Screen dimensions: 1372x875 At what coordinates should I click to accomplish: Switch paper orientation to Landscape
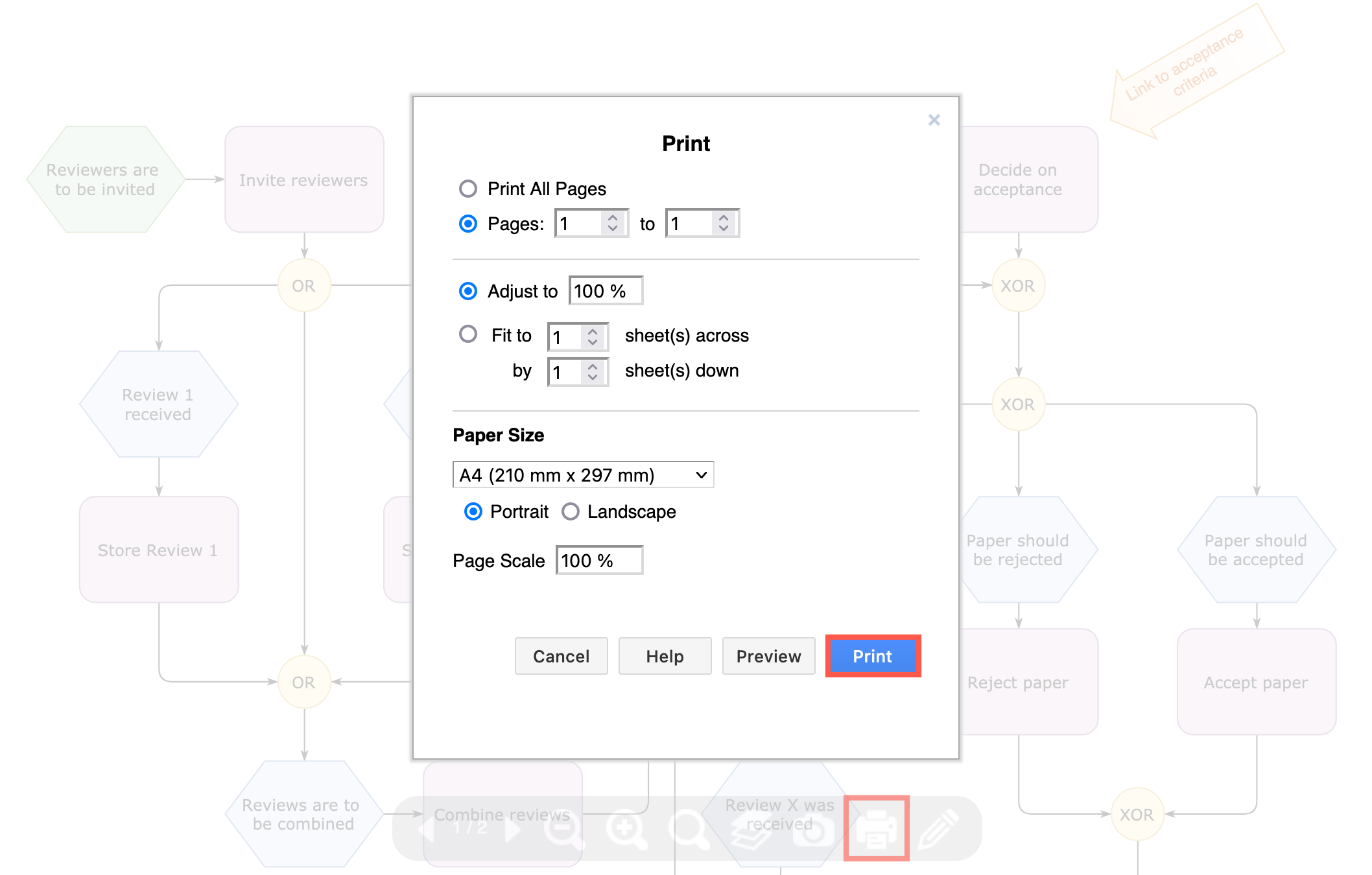571,511
